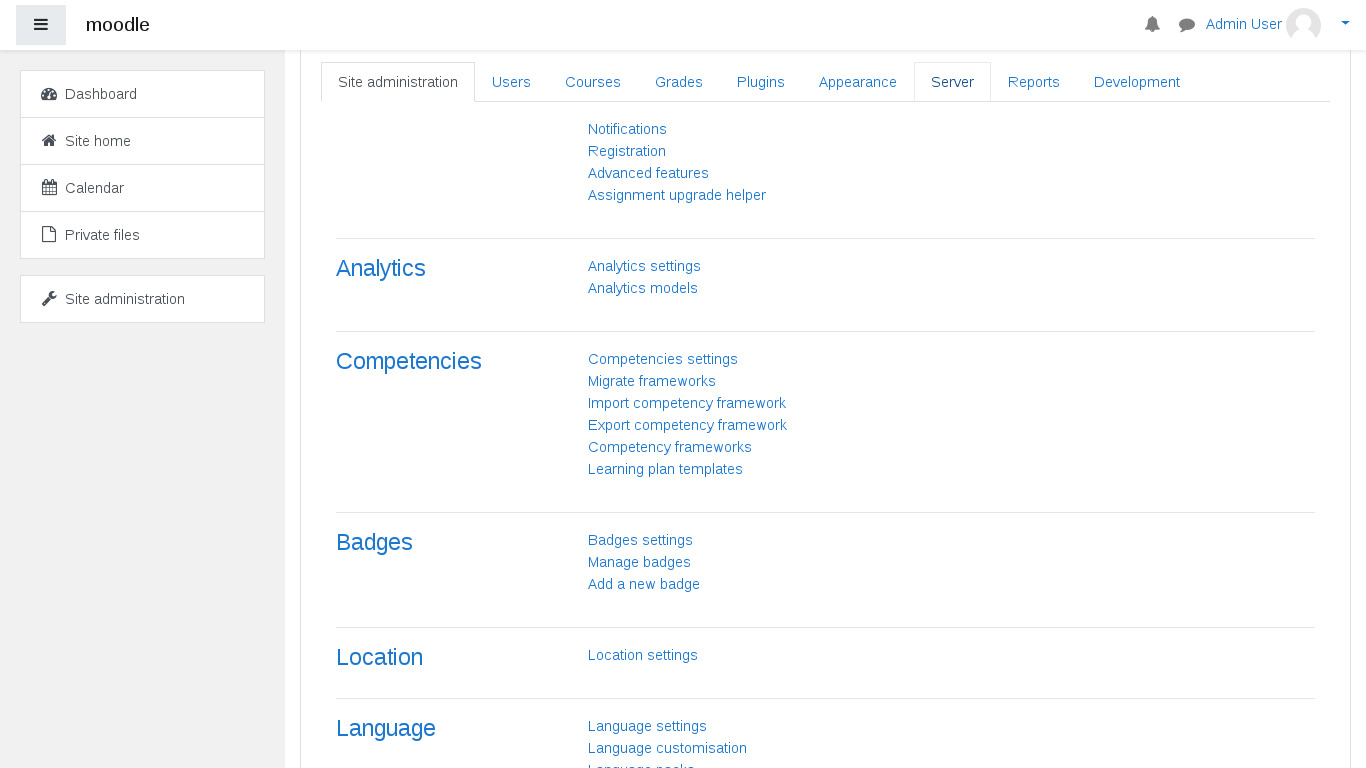Click the Dashboard gauge icon
Screen dimensions: 1366x768
click(x=49, y=94)
